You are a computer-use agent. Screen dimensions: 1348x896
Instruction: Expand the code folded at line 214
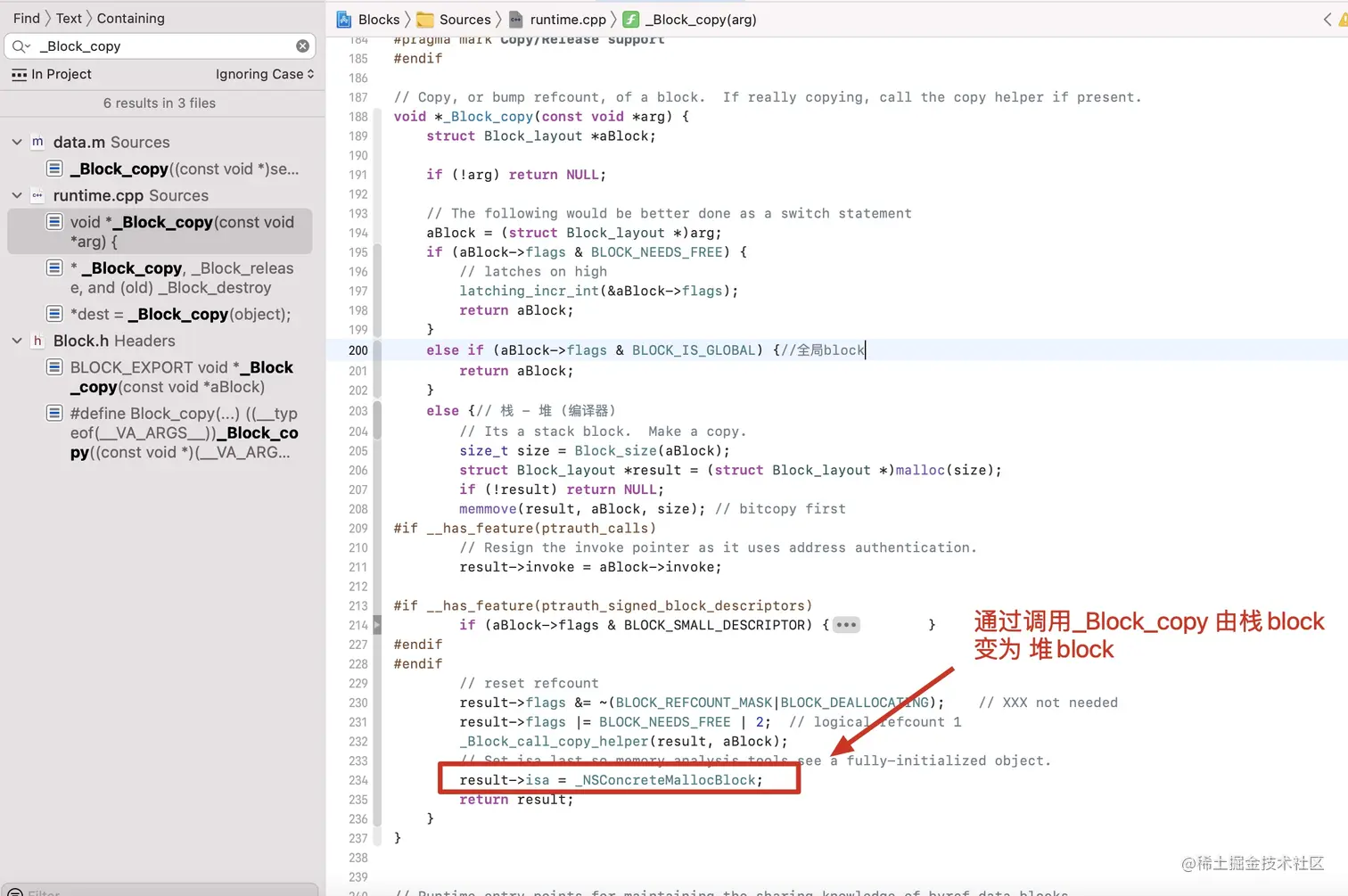(845, 624)
